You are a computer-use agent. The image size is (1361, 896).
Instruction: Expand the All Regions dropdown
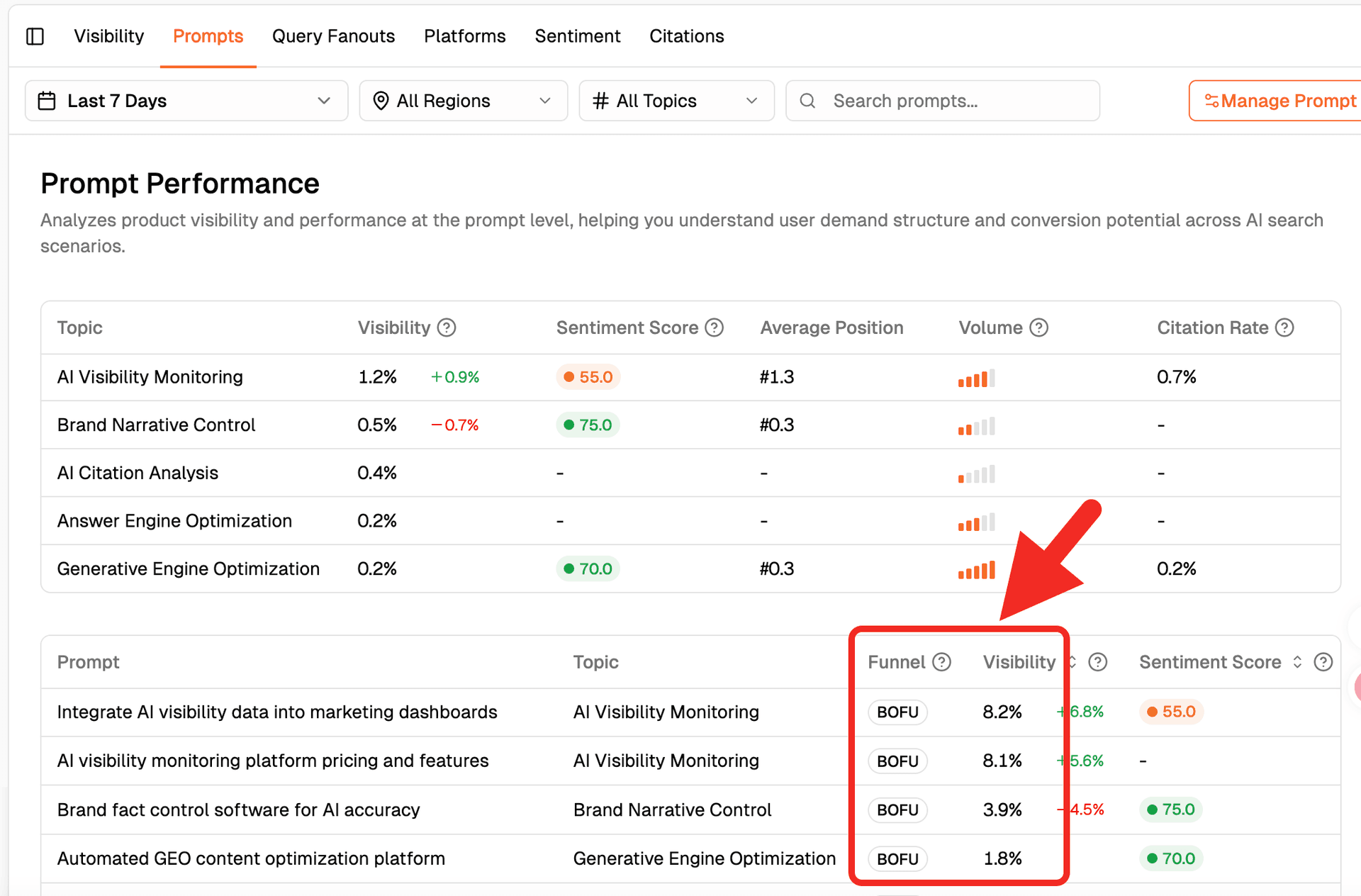[463, 101]
